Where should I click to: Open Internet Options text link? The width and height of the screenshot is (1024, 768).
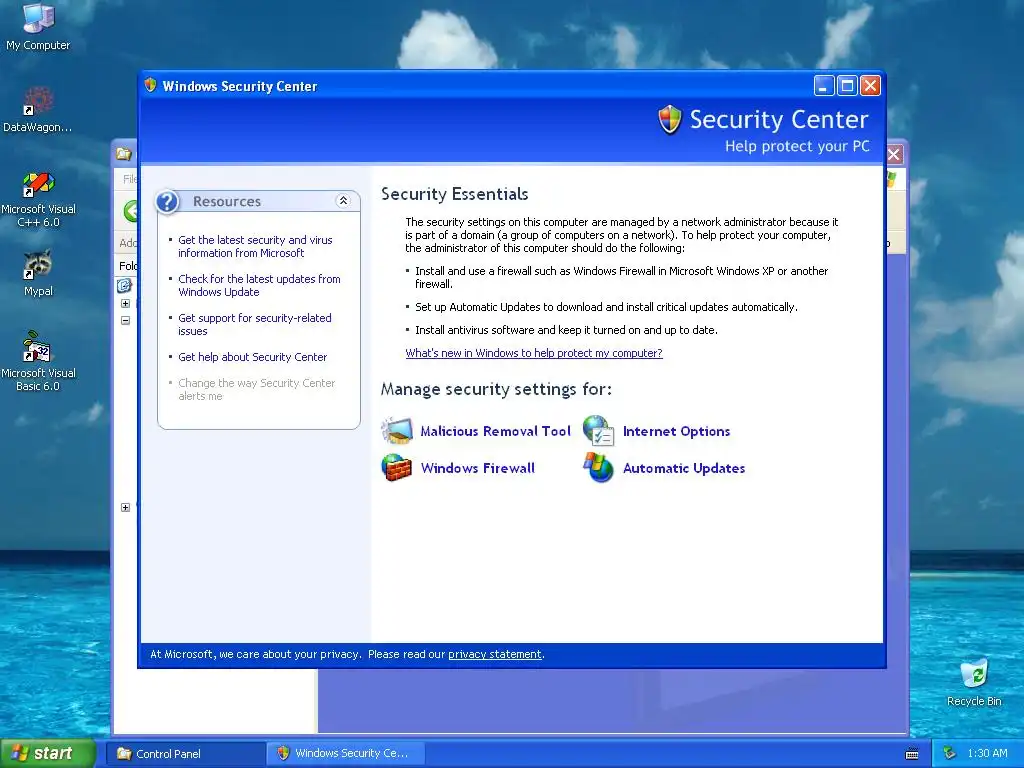click(x=677, y=431)
